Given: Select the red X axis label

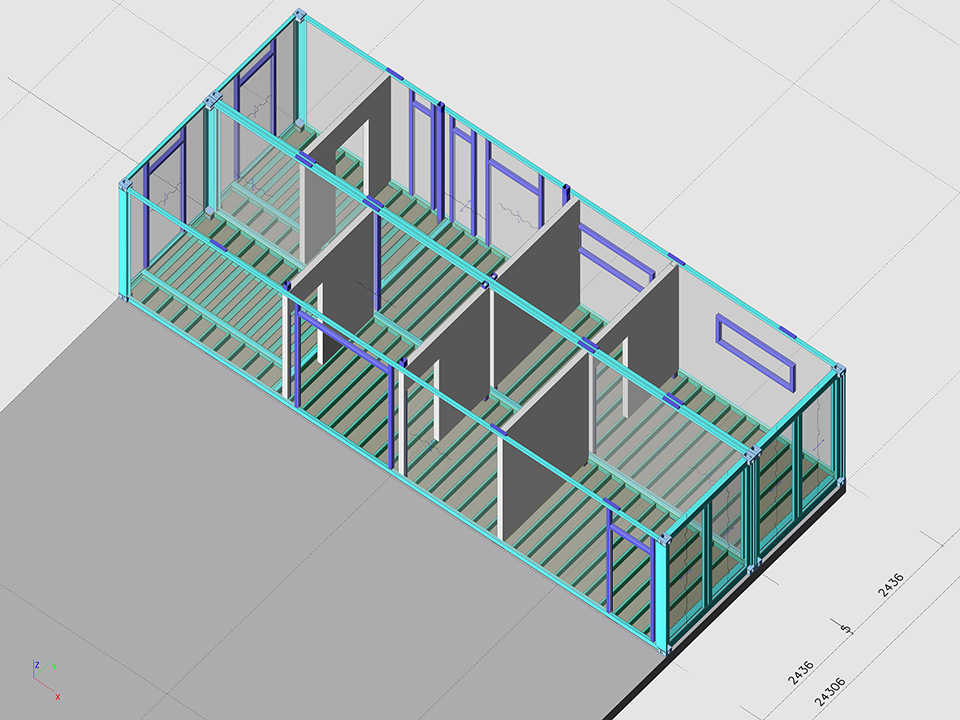Looking at the screenshot, I should [x=57, y=695].
